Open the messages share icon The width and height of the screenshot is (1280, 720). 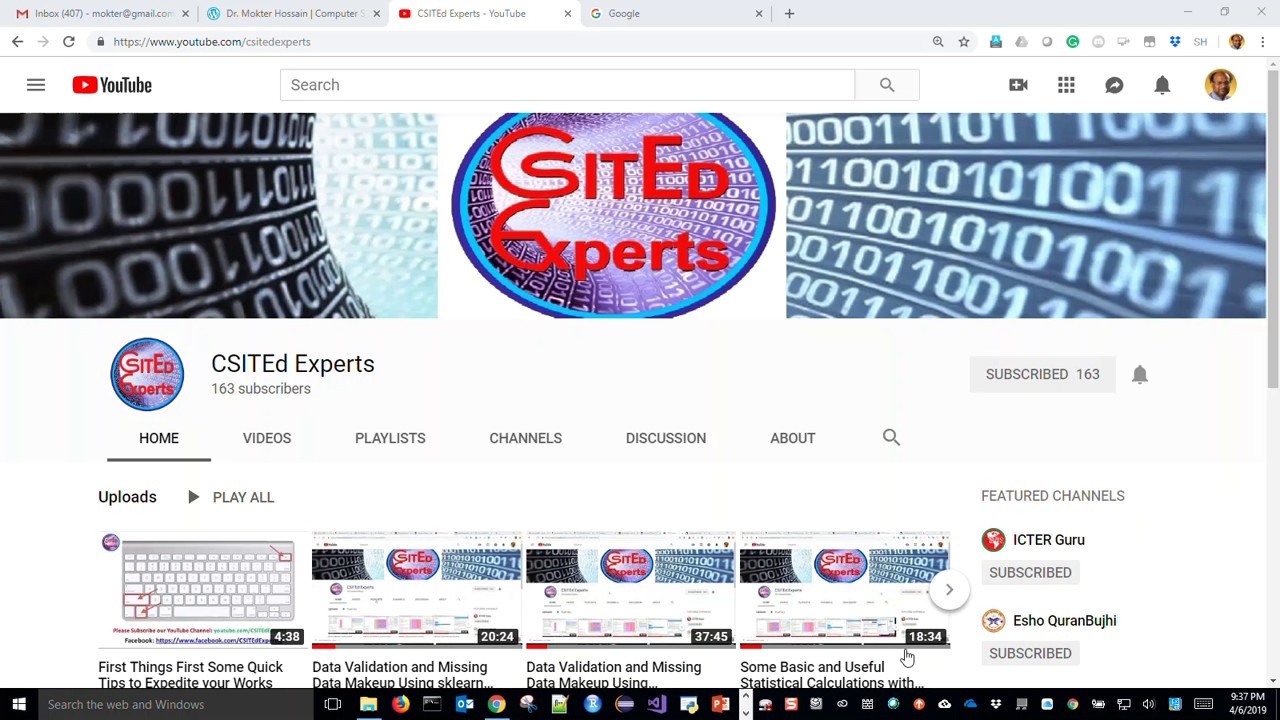[x=1114, y=85]
